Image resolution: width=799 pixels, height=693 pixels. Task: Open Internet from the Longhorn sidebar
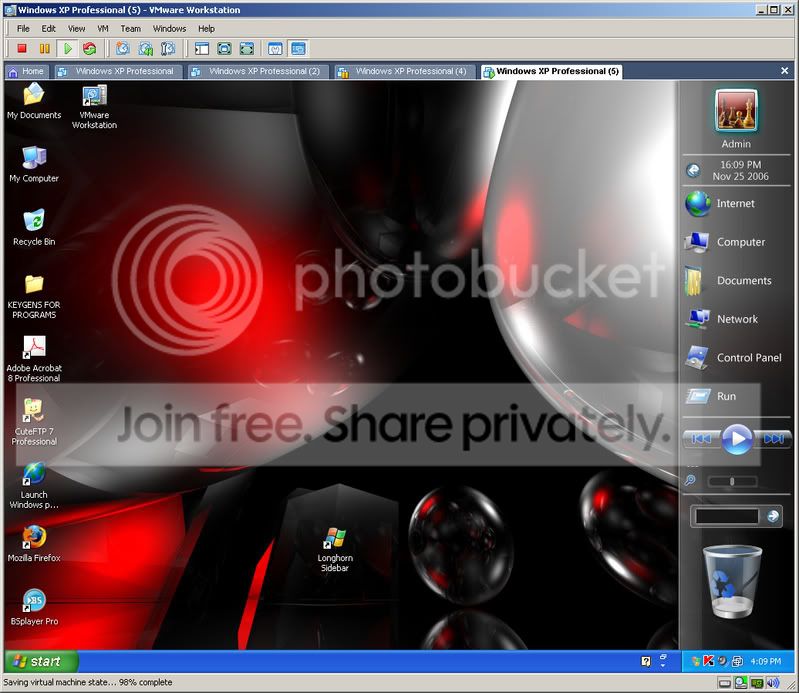720,204
